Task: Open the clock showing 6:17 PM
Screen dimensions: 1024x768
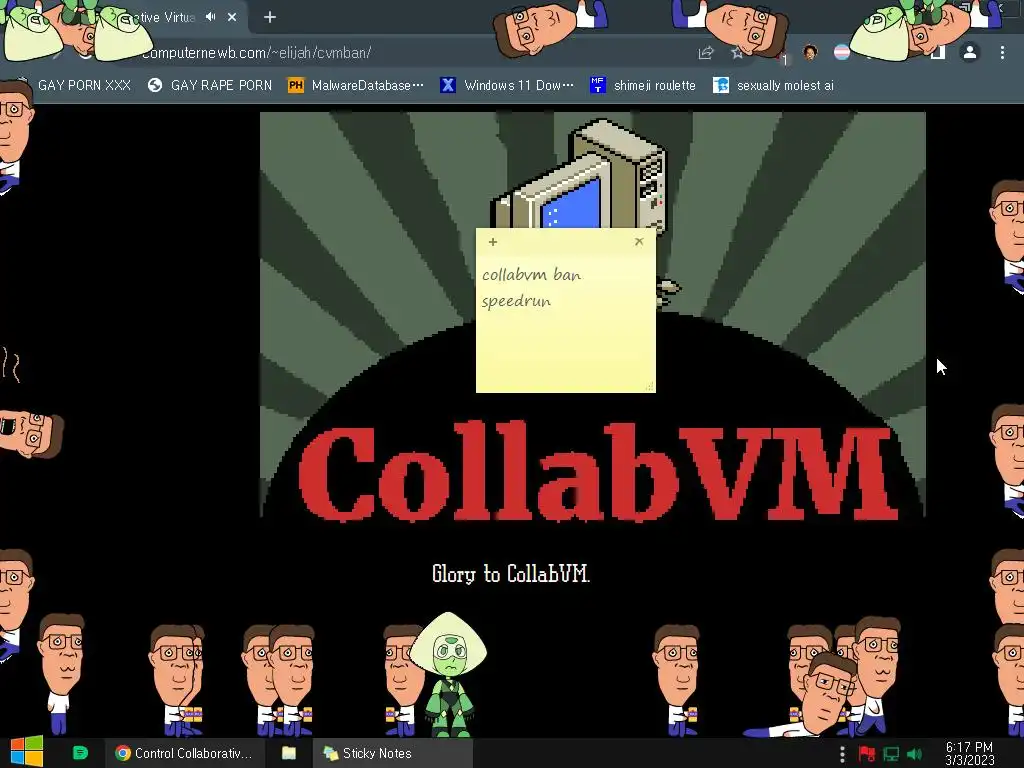Action: 970,754
